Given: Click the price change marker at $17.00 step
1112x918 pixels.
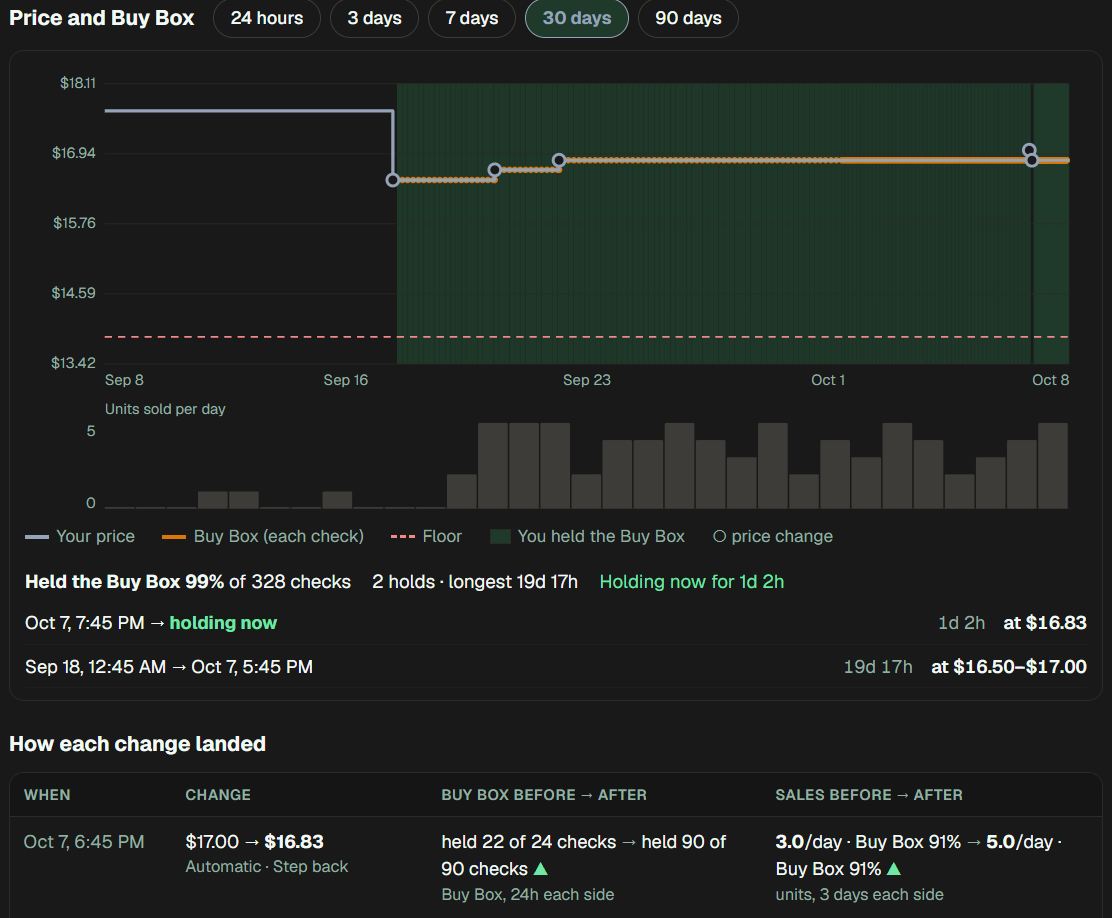Looking at the screenshot, I should [x=559, y=160].
